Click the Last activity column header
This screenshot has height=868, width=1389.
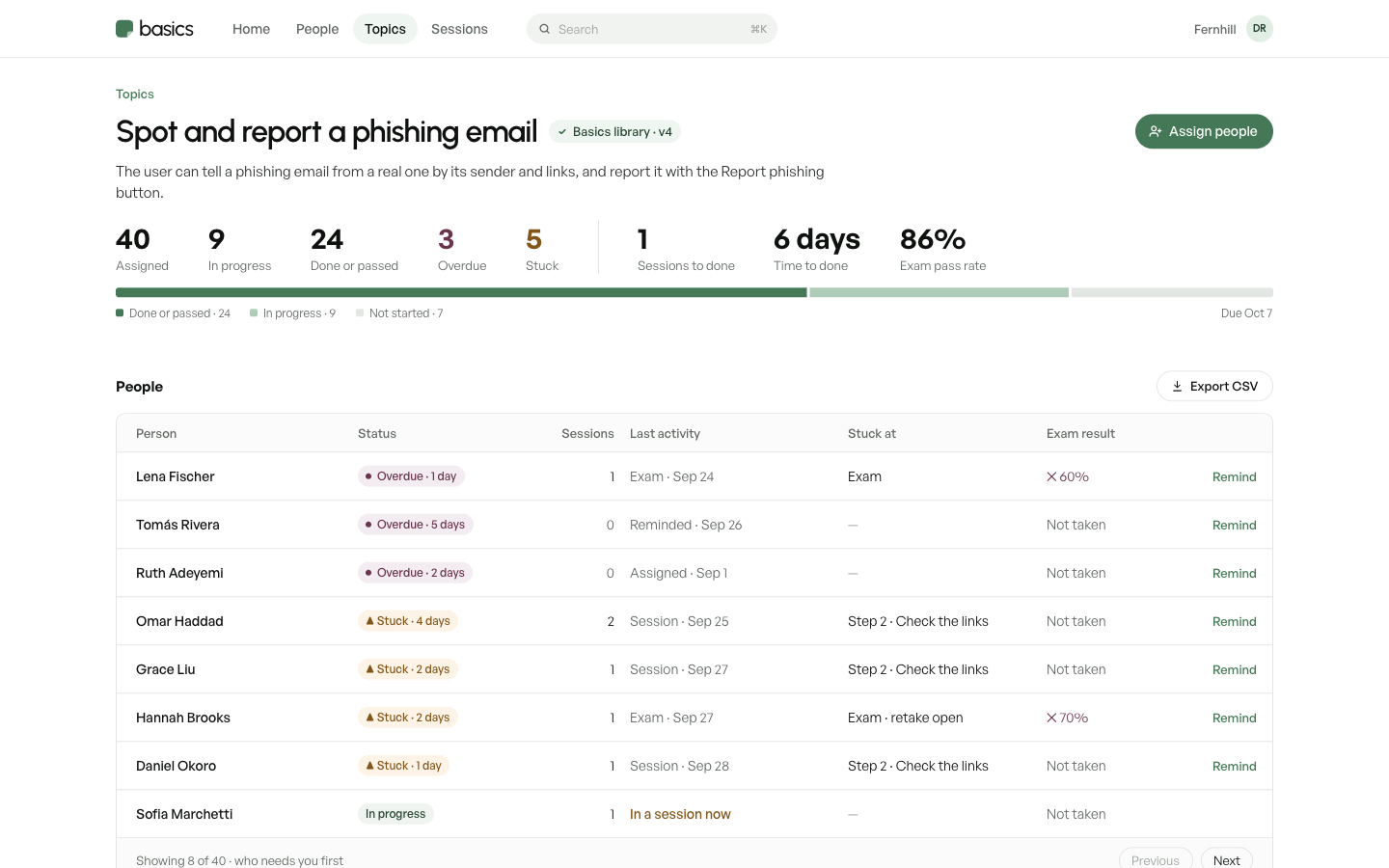coord(665,434)
